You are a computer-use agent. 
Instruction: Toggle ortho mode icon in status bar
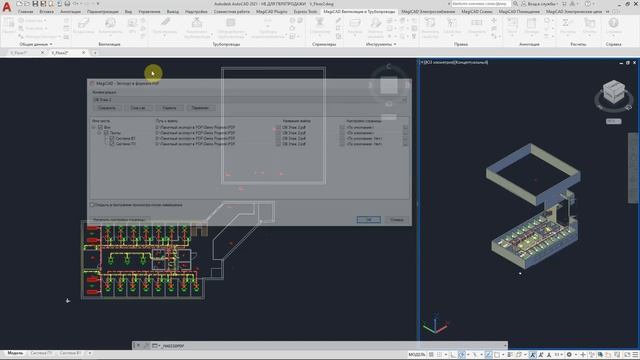pyautogui.click(x=452, y=355)
